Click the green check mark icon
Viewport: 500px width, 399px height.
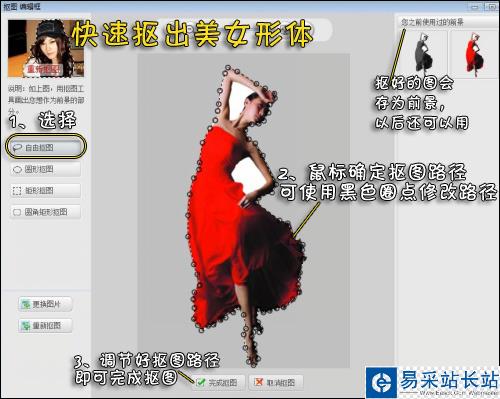(x=201, y=382)
